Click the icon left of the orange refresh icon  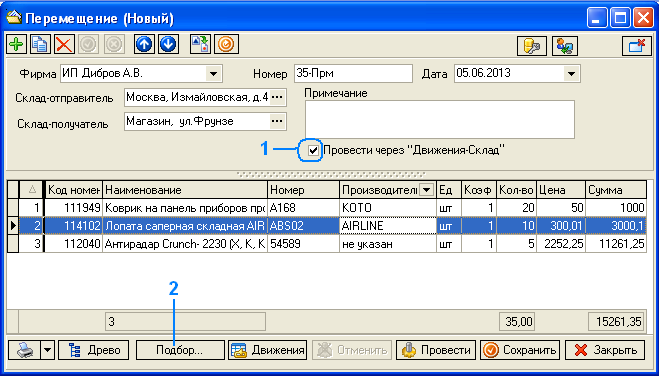pos(200,44)
